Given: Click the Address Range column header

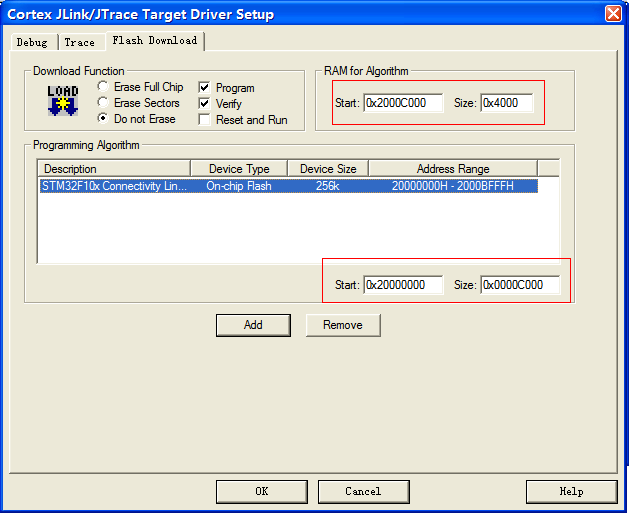Looking at the screenshot, I should click(453, 168).
